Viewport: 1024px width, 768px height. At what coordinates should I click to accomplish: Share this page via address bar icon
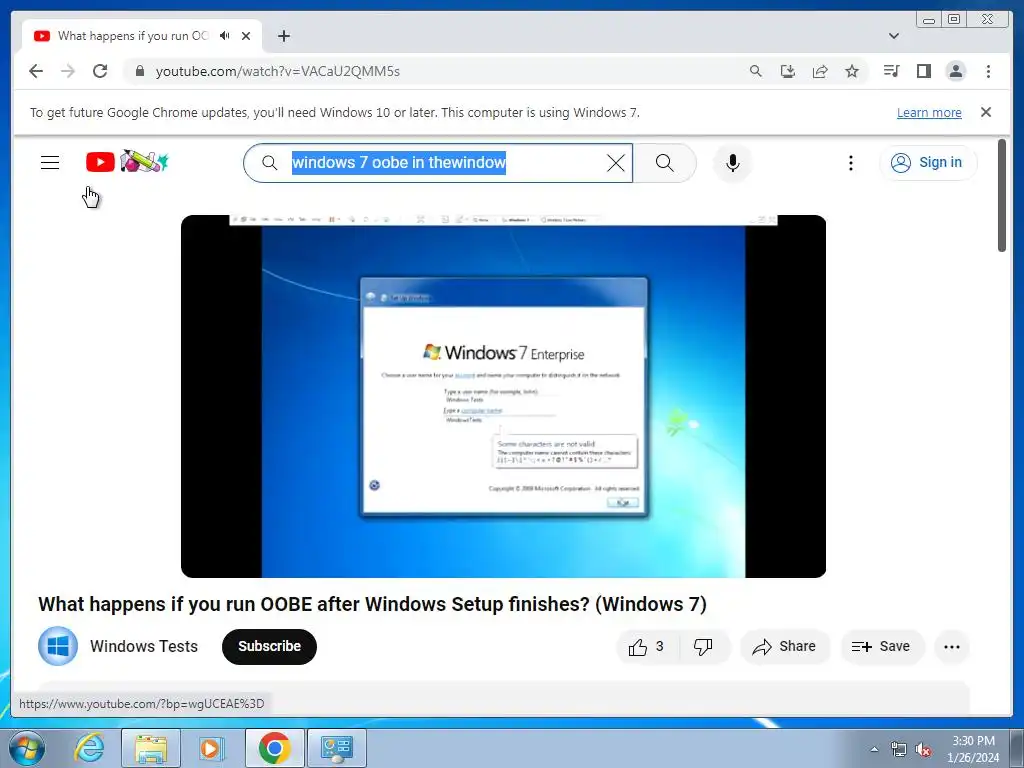pos(820,71)
